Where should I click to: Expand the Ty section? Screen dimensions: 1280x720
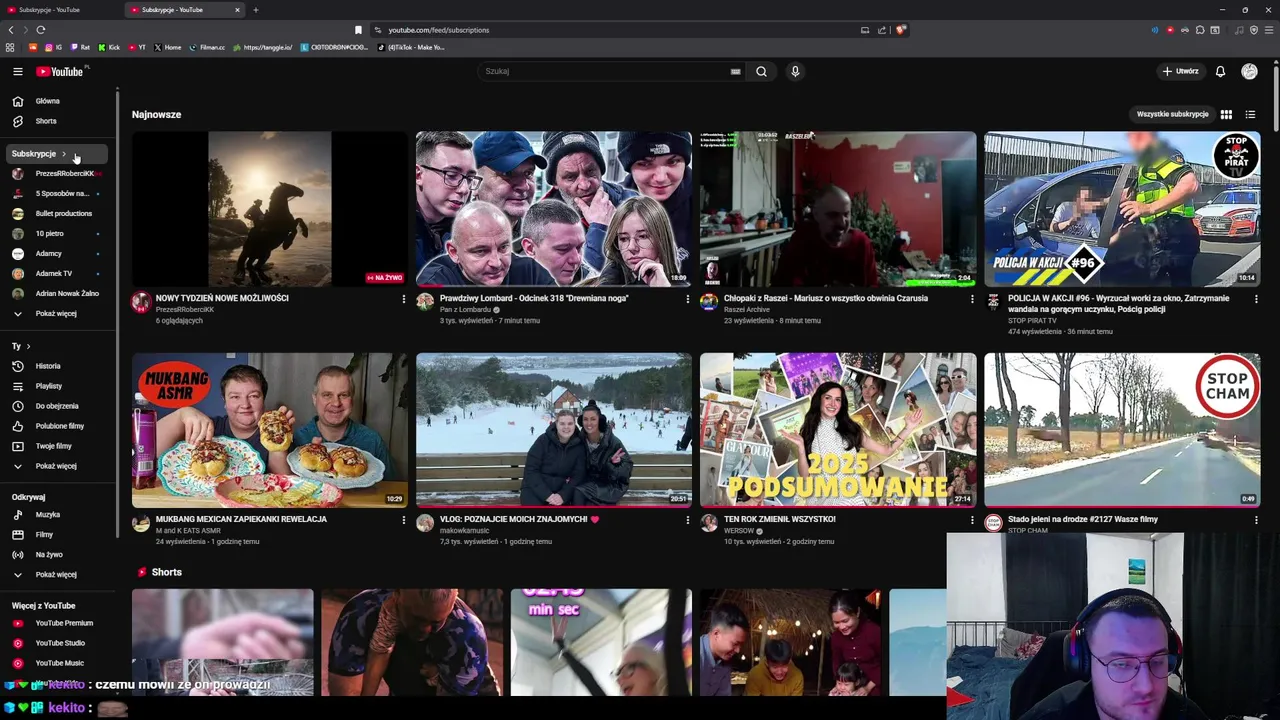click(x=21, y=346)
